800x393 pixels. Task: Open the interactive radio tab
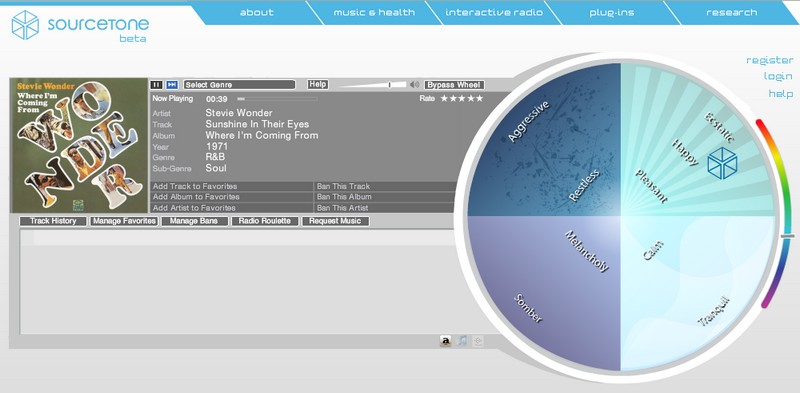click(x=494, y=12)
